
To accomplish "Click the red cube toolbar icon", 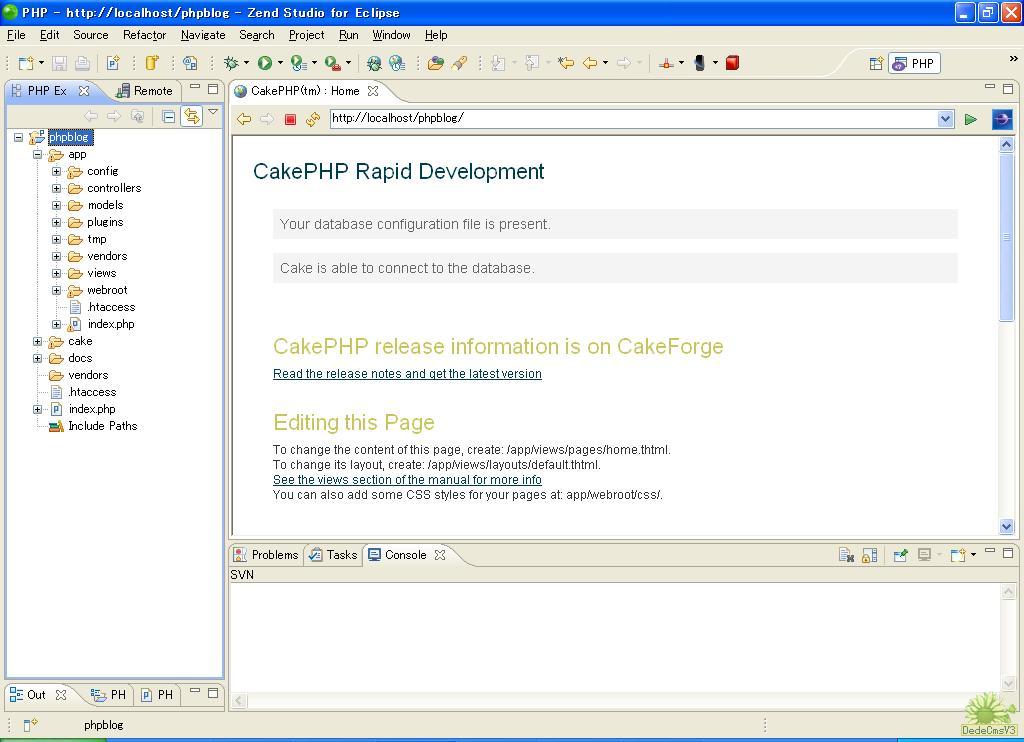I will coord(732,63).
